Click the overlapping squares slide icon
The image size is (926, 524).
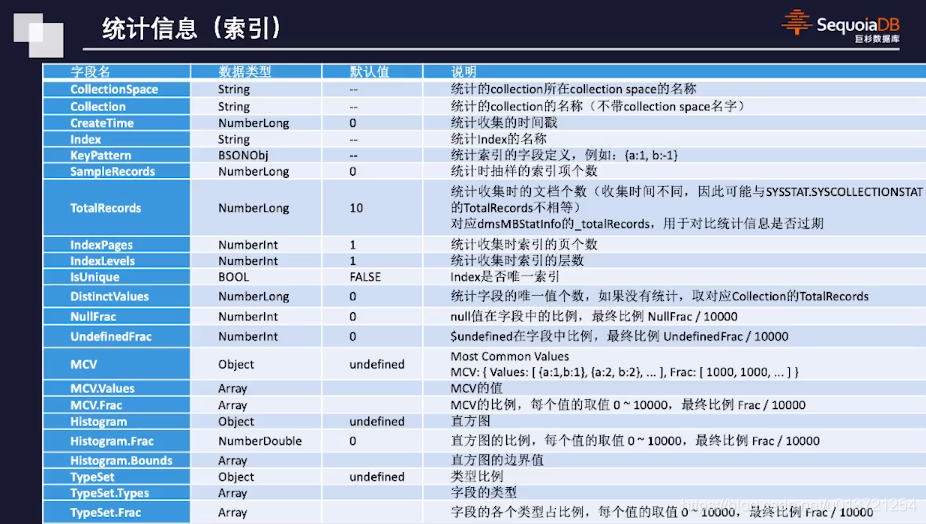38,35
